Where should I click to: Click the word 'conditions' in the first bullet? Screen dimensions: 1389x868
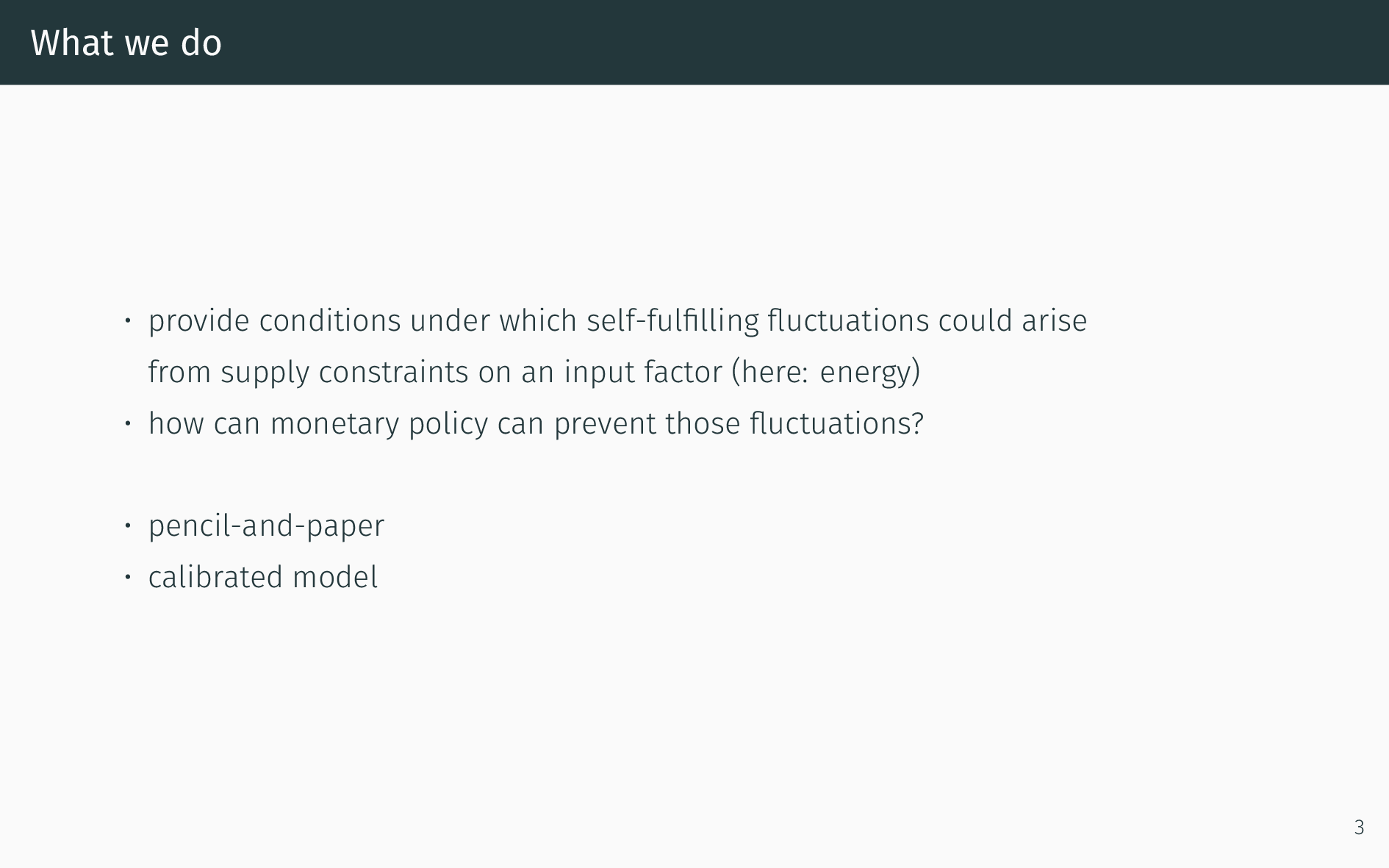pyautogui.click(x=330, y=320)
